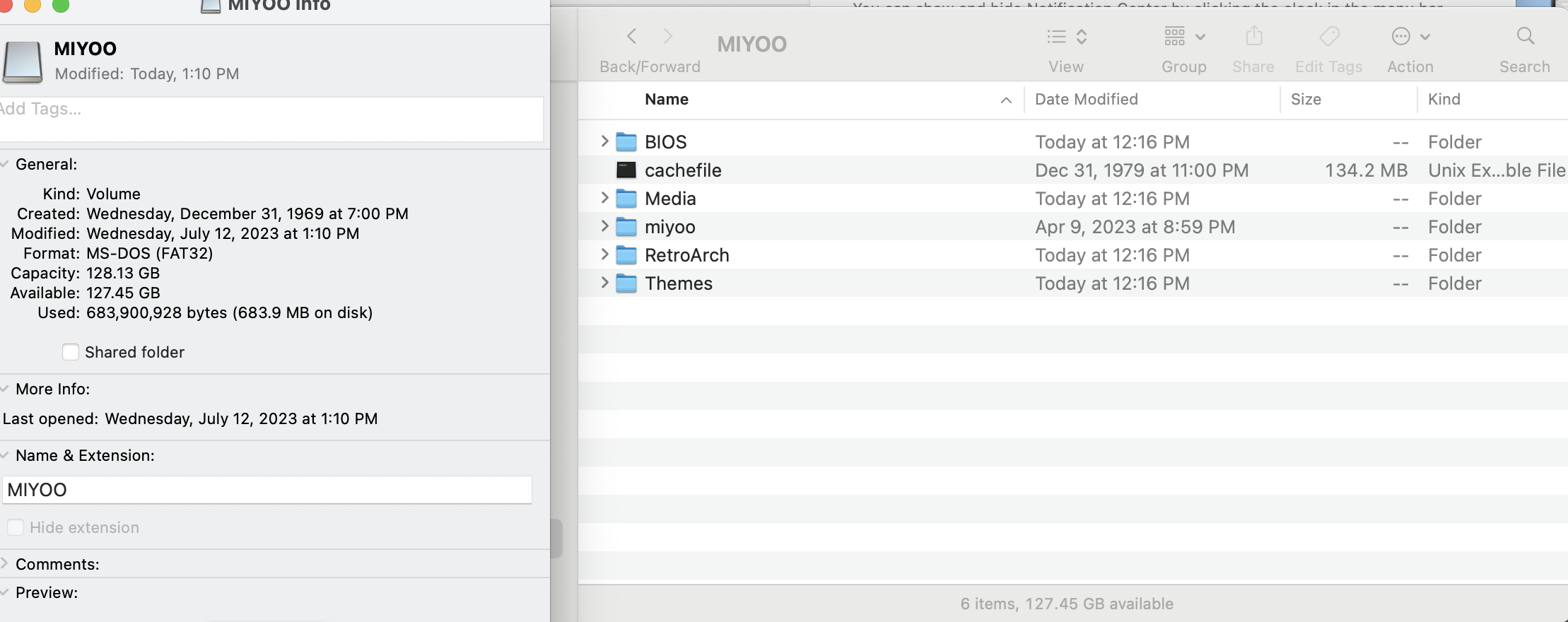Click the MIYOO volume drive icon in Info
Viewport: 1568px width, 622px height.
[23, 62]
